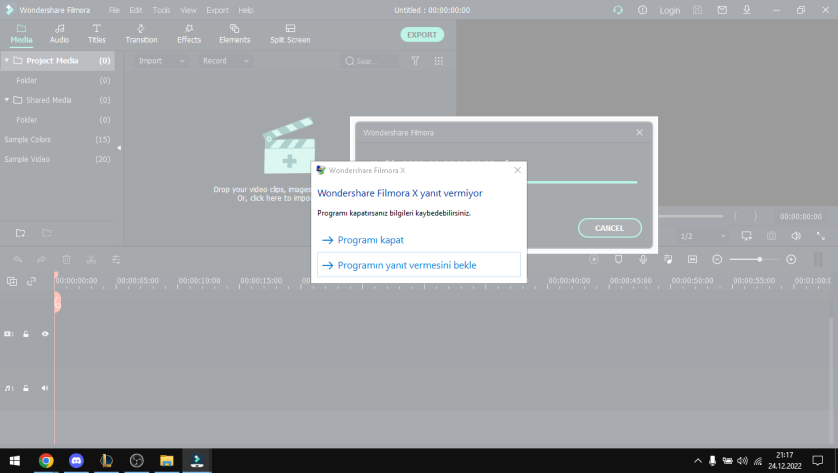
Task: Adjust the timeline zoom slider
Action: tap(754, 259)
